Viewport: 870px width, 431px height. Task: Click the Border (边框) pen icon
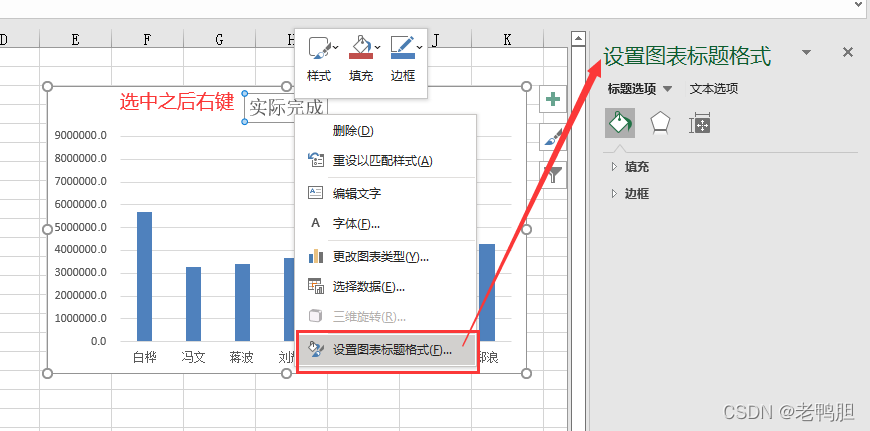tap(402, 48)
